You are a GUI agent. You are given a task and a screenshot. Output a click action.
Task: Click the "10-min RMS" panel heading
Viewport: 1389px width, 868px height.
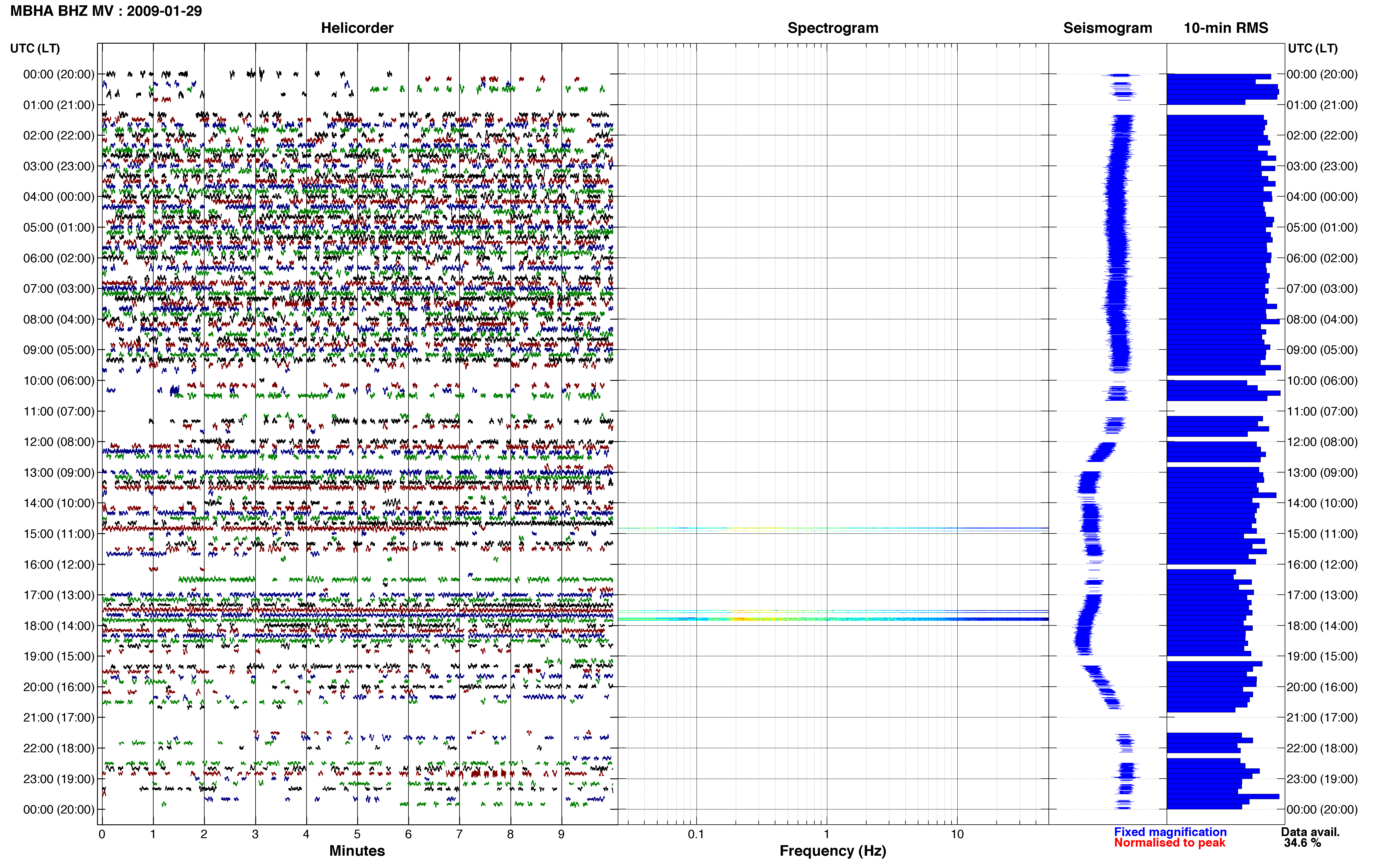[1226, 28]
